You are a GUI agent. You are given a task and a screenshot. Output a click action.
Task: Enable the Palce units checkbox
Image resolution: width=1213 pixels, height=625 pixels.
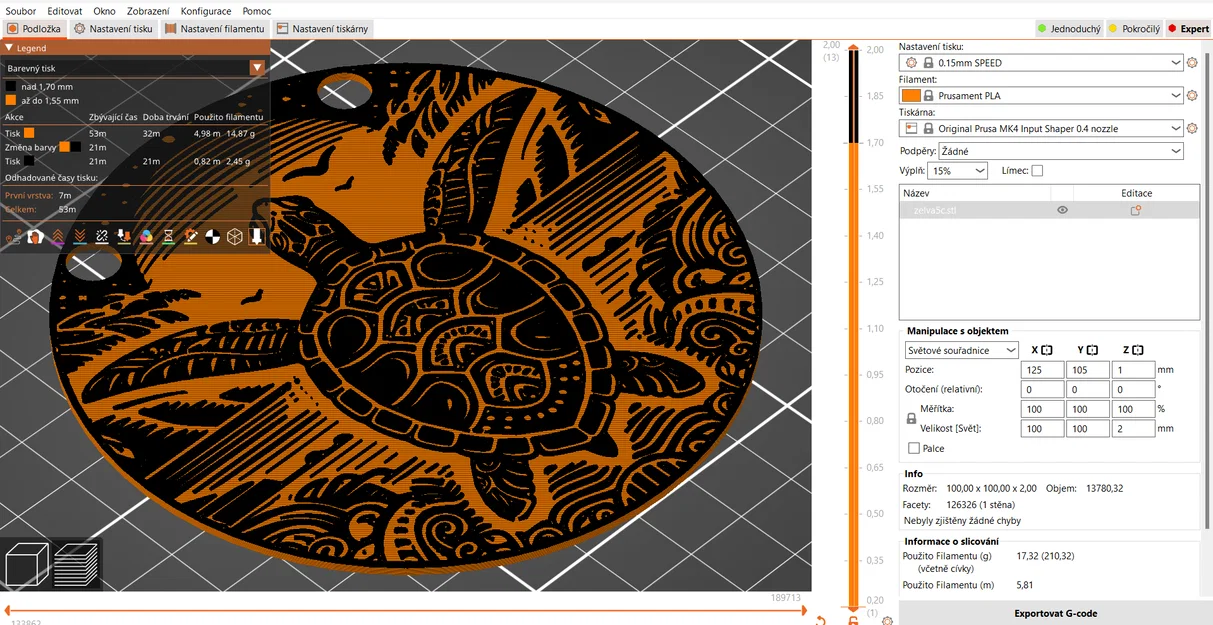tap(914, 448)
